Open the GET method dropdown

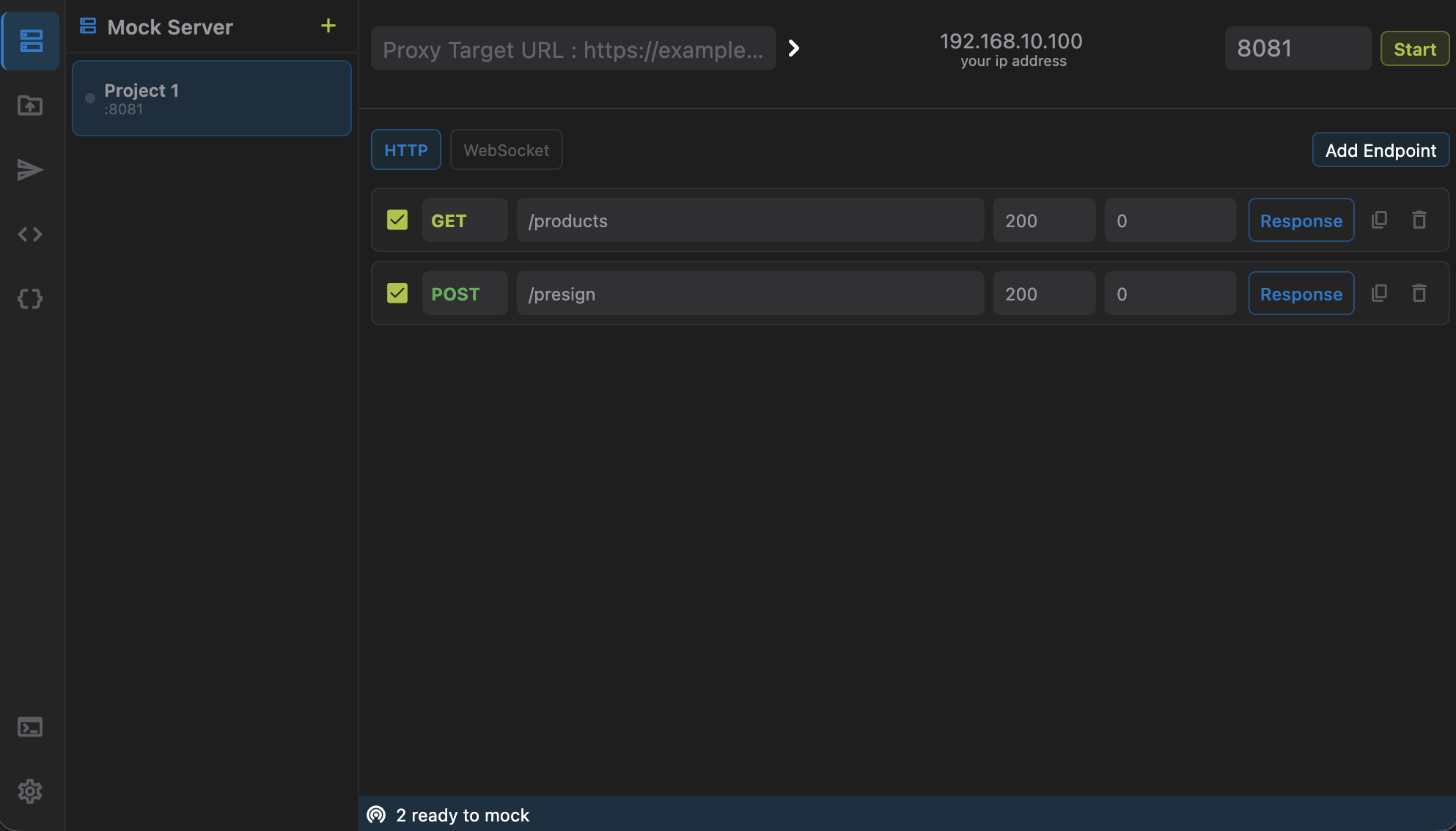(x=464, y=221)
